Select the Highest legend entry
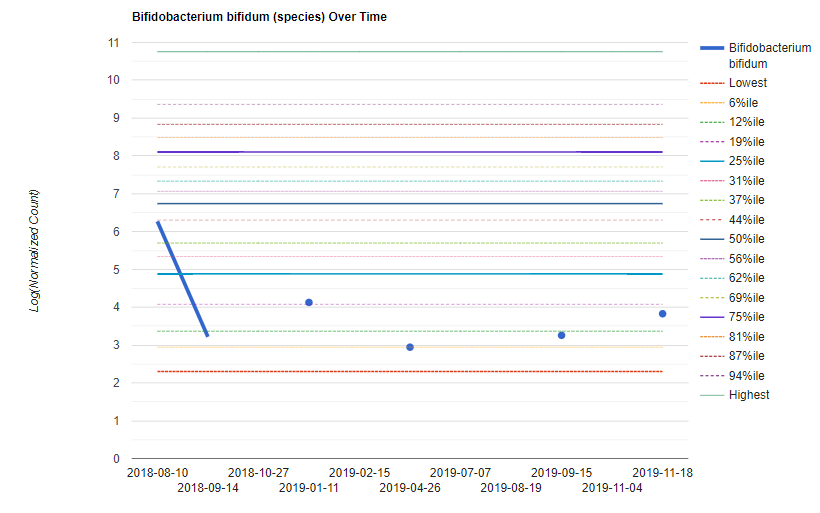 click(x=749, y=395)
